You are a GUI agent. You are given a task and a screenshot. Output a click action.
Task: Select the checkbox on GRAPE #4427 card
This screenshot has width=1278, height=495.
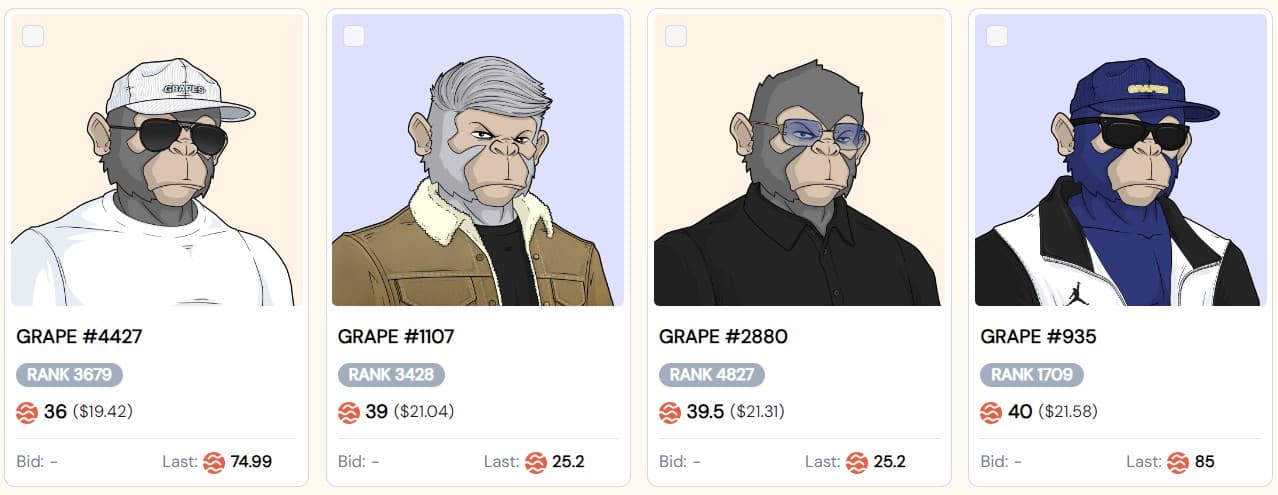tap(33, 36)
